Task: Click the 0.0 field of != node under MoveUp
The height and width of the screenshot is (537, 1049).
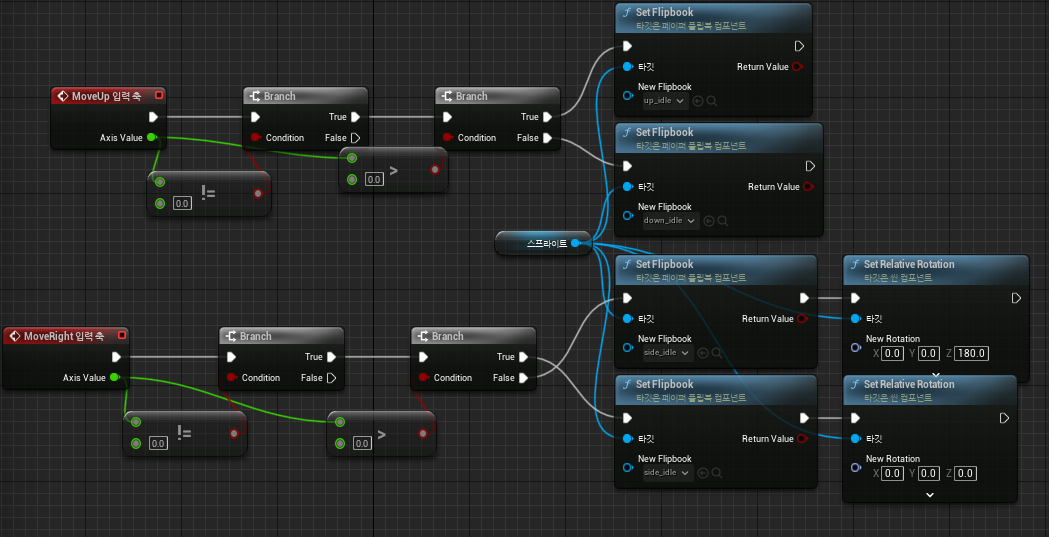Action: coord(183,203)
